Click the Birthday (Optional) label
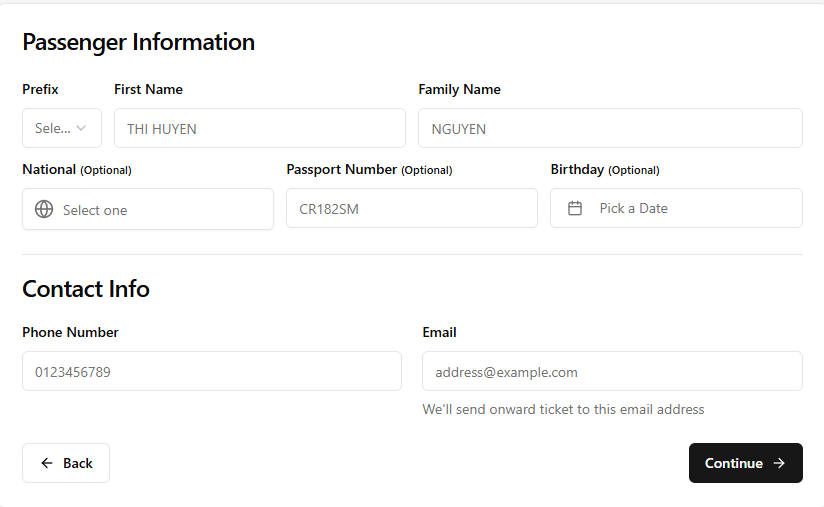Screen dimensions: 824x507 tap(605, 170)
